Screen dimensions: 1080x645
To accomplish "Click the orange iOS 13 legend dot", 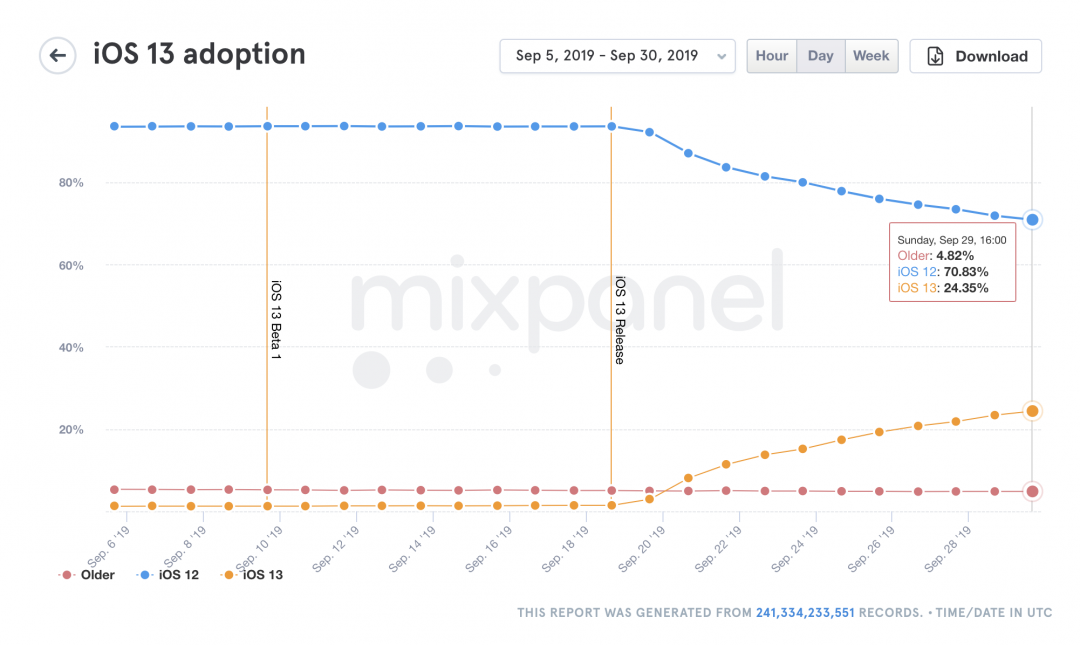I will tap(229, 575).
